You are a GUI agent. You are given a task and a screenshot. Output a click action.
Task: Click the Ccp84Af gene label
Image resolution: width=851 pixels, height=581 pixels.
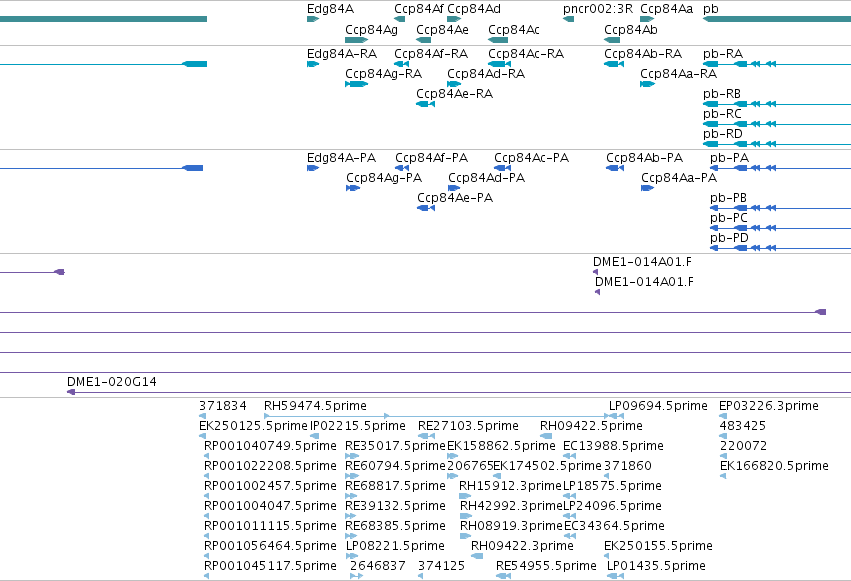419,9
